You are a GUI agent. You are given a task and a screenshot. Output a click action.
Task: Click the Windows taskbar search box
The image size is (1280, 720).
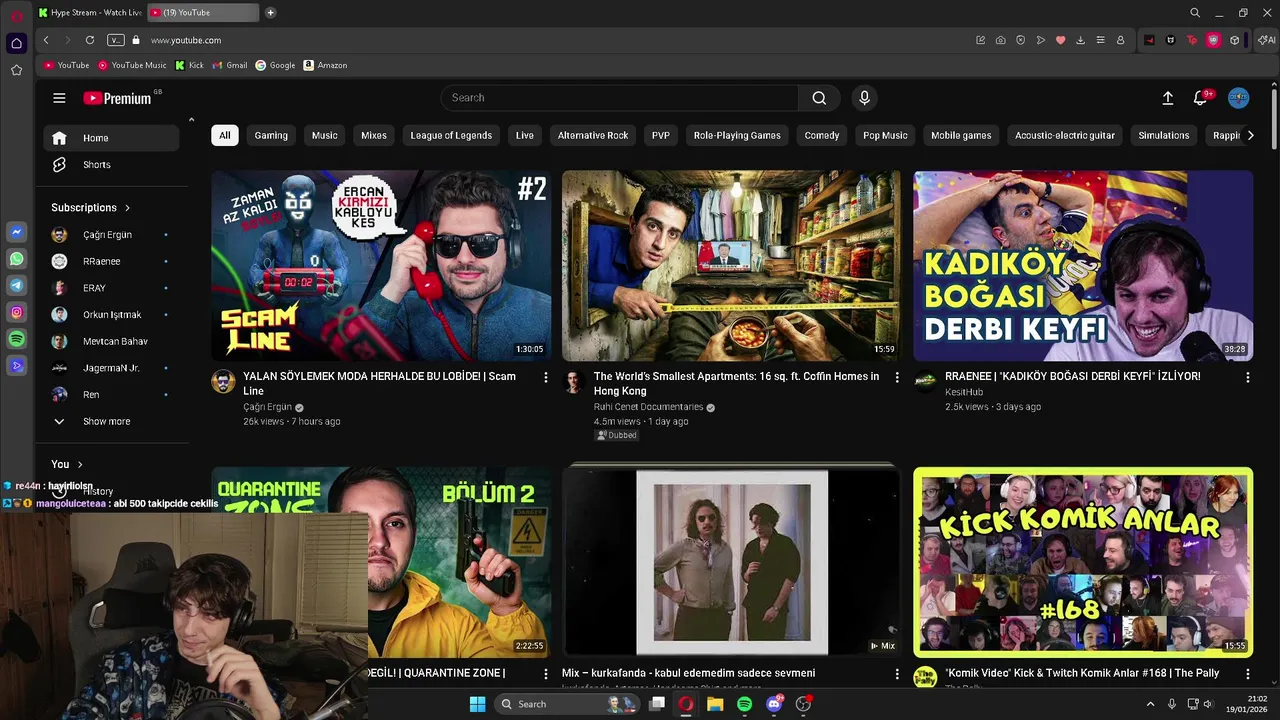567,704
